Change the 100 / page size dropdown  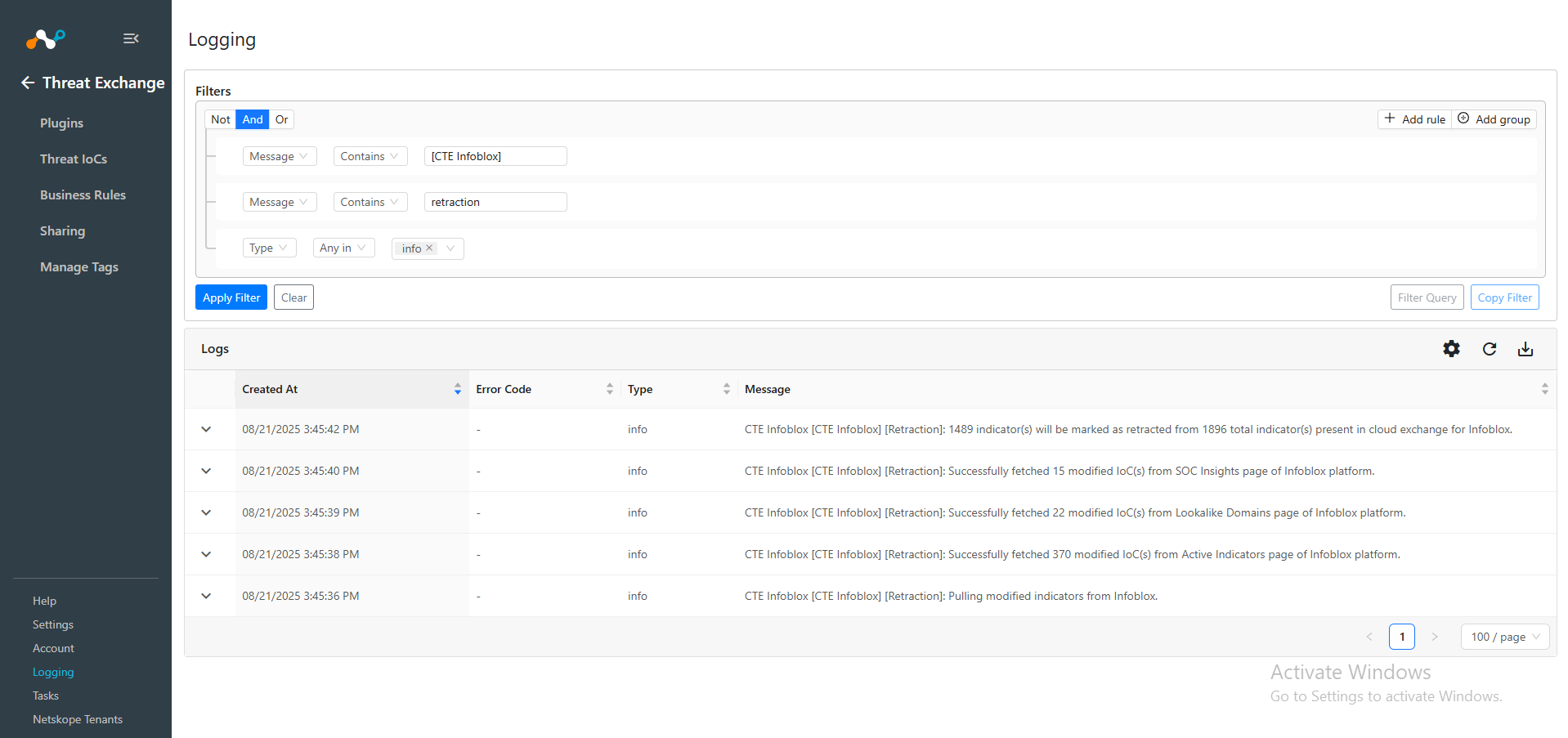click(1505, 637)
